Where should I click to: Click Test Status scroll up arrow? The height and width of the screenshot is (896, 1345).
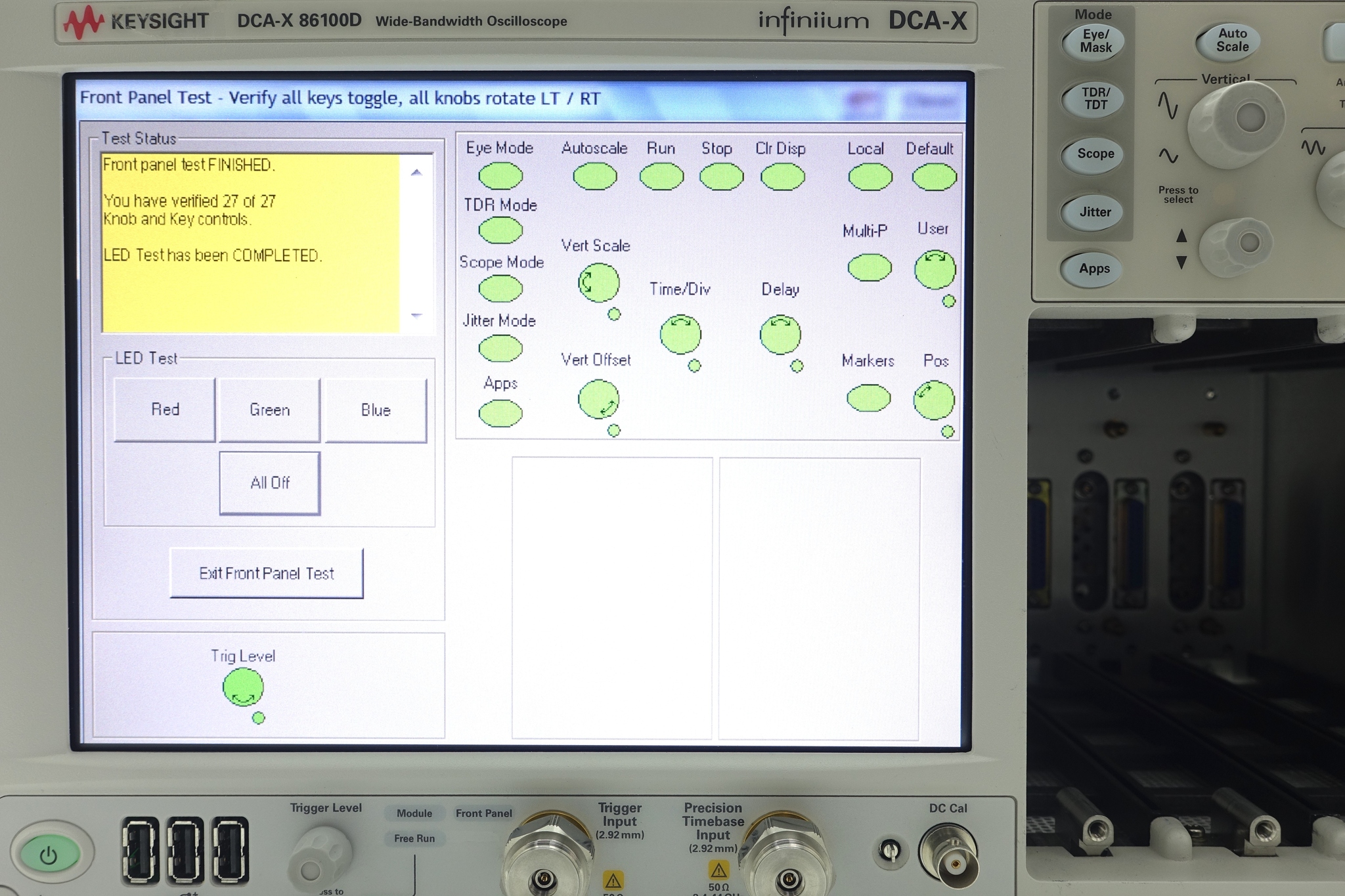click(x=416, y=173)
